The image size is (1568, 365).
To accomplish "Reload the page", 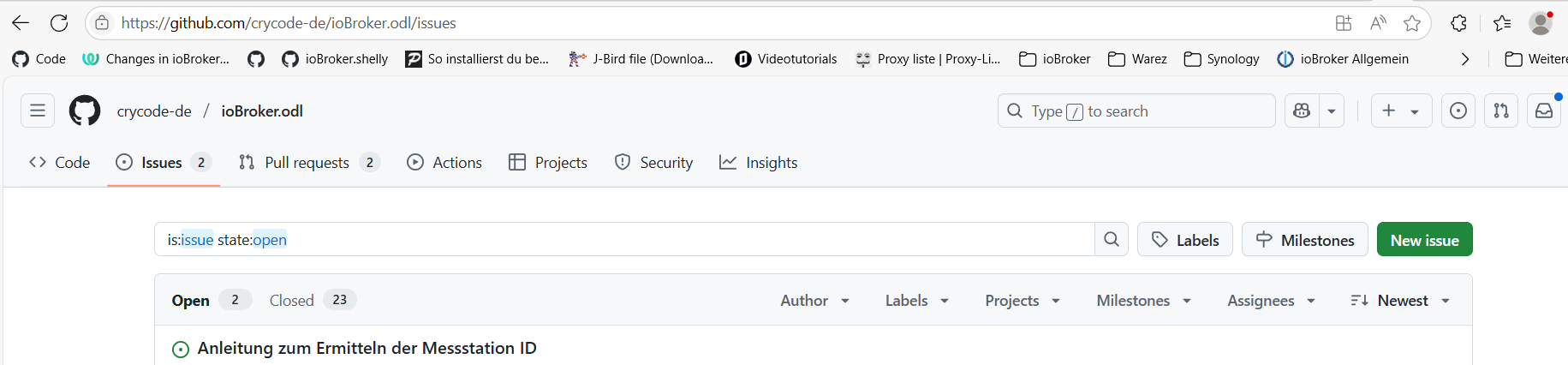I will coord(59,23).
